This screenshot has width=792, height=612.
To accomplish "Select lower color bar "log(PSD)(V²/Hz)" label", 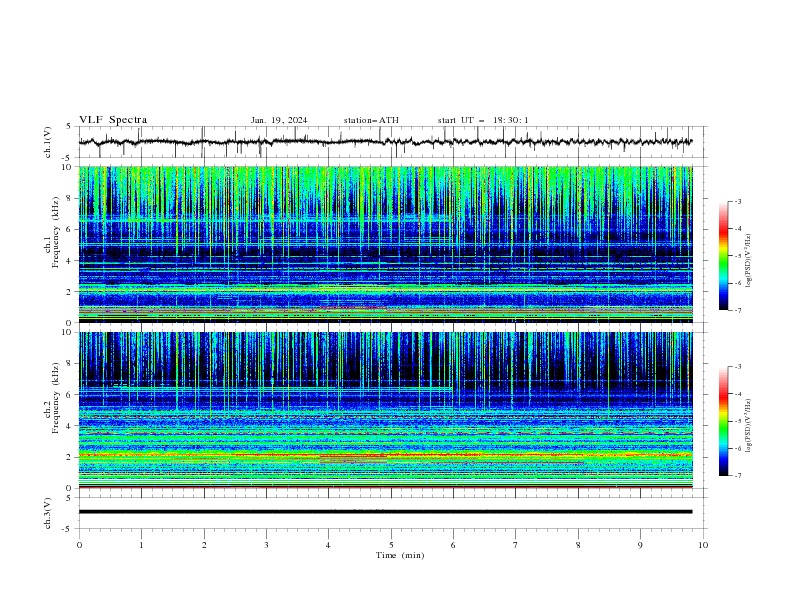I will (x=749, y=426).
